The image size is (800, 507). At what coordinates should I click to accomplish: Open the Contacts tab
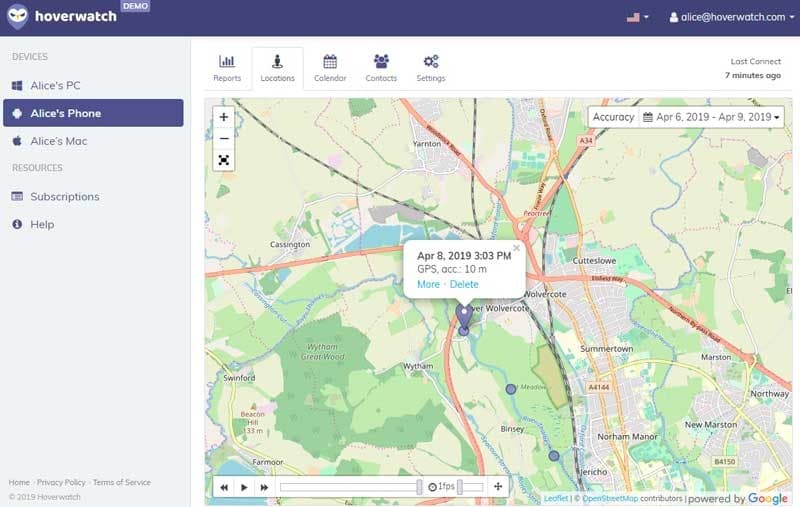(381, 68)
